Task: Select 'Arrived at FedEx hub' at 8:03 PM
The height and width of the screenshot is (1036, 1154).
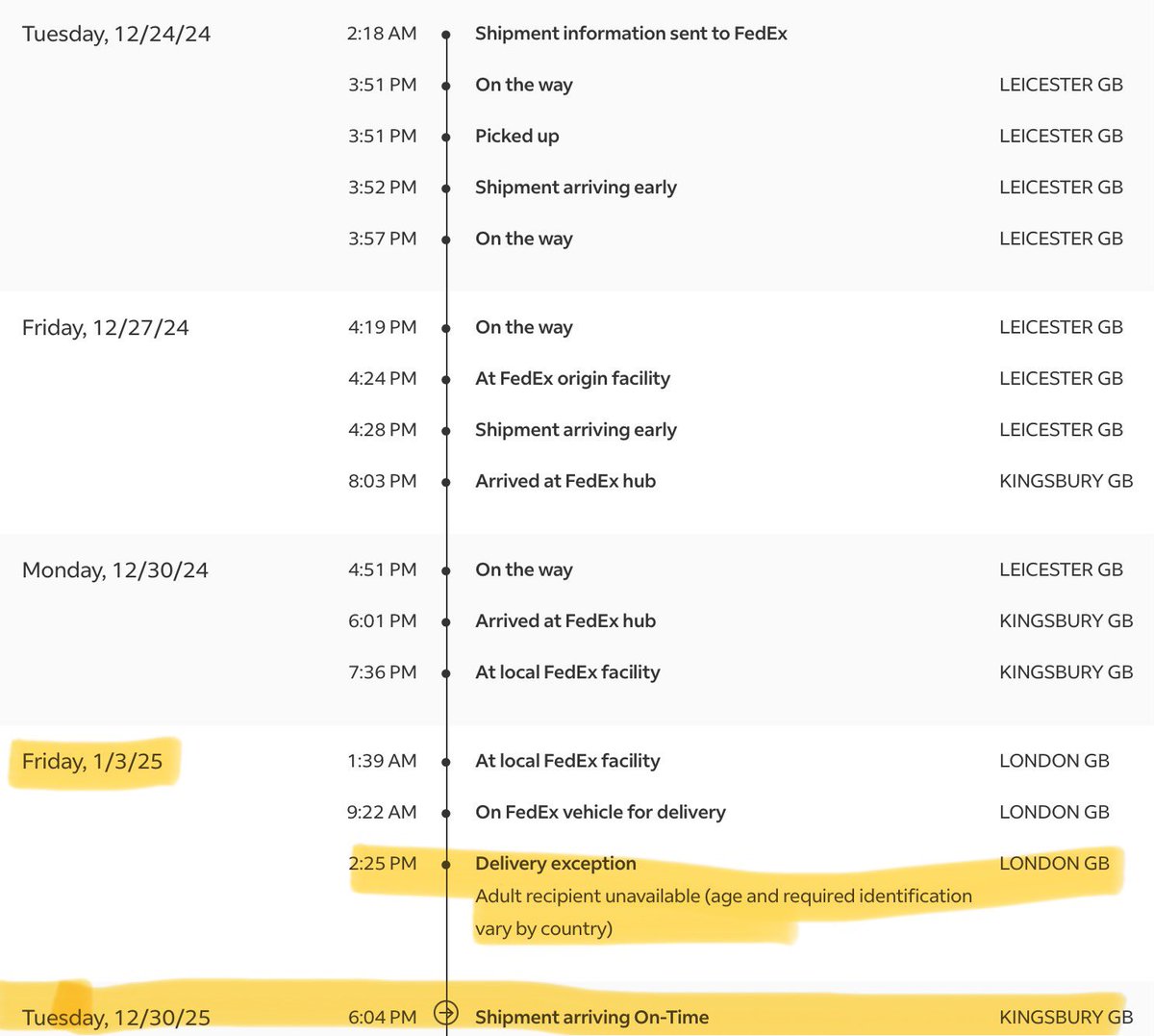Action: (x=565, y=481)
